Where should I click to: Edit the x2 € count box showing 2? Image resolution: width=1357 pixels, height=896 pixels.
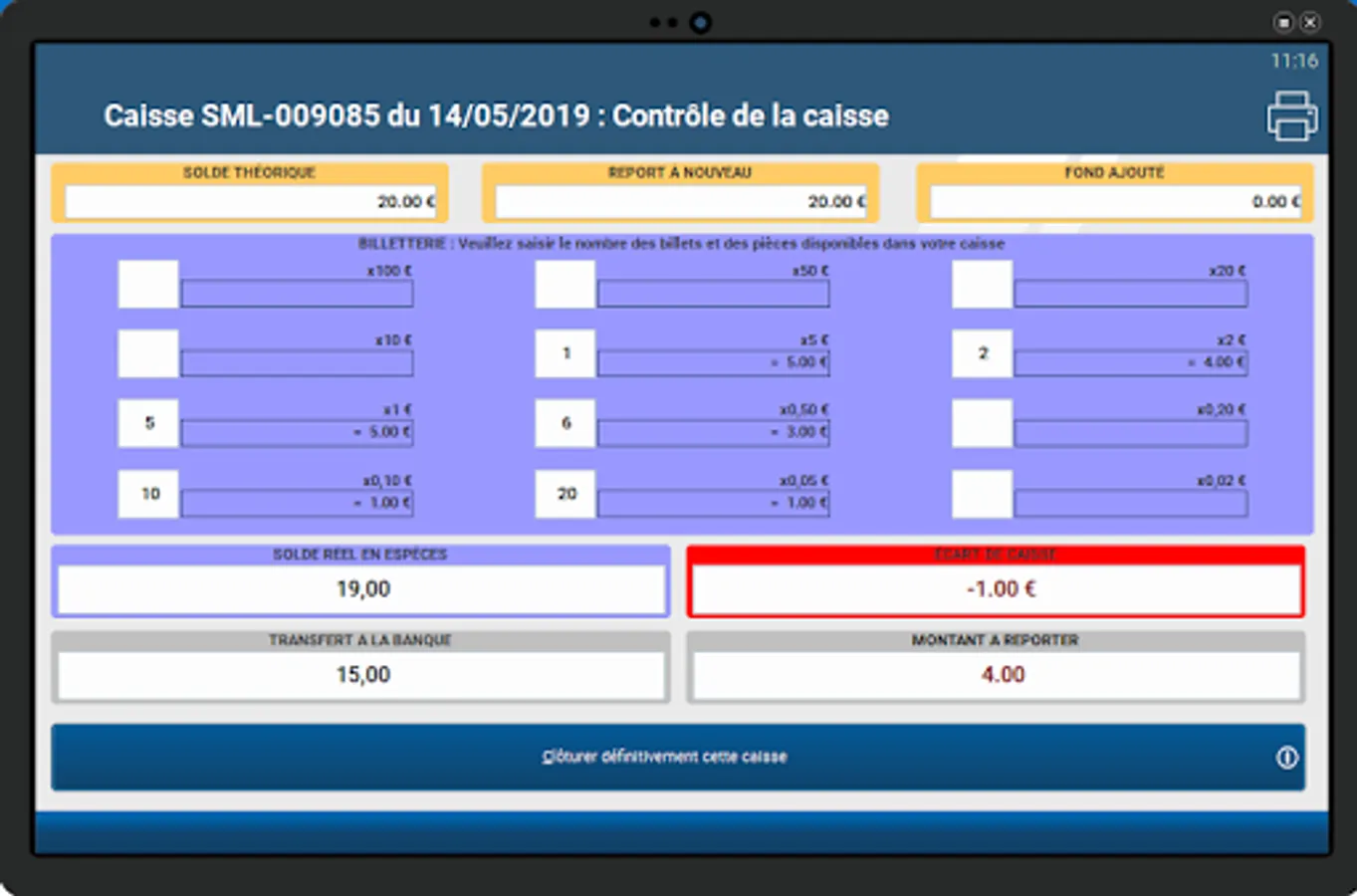(x=983, y=353)
